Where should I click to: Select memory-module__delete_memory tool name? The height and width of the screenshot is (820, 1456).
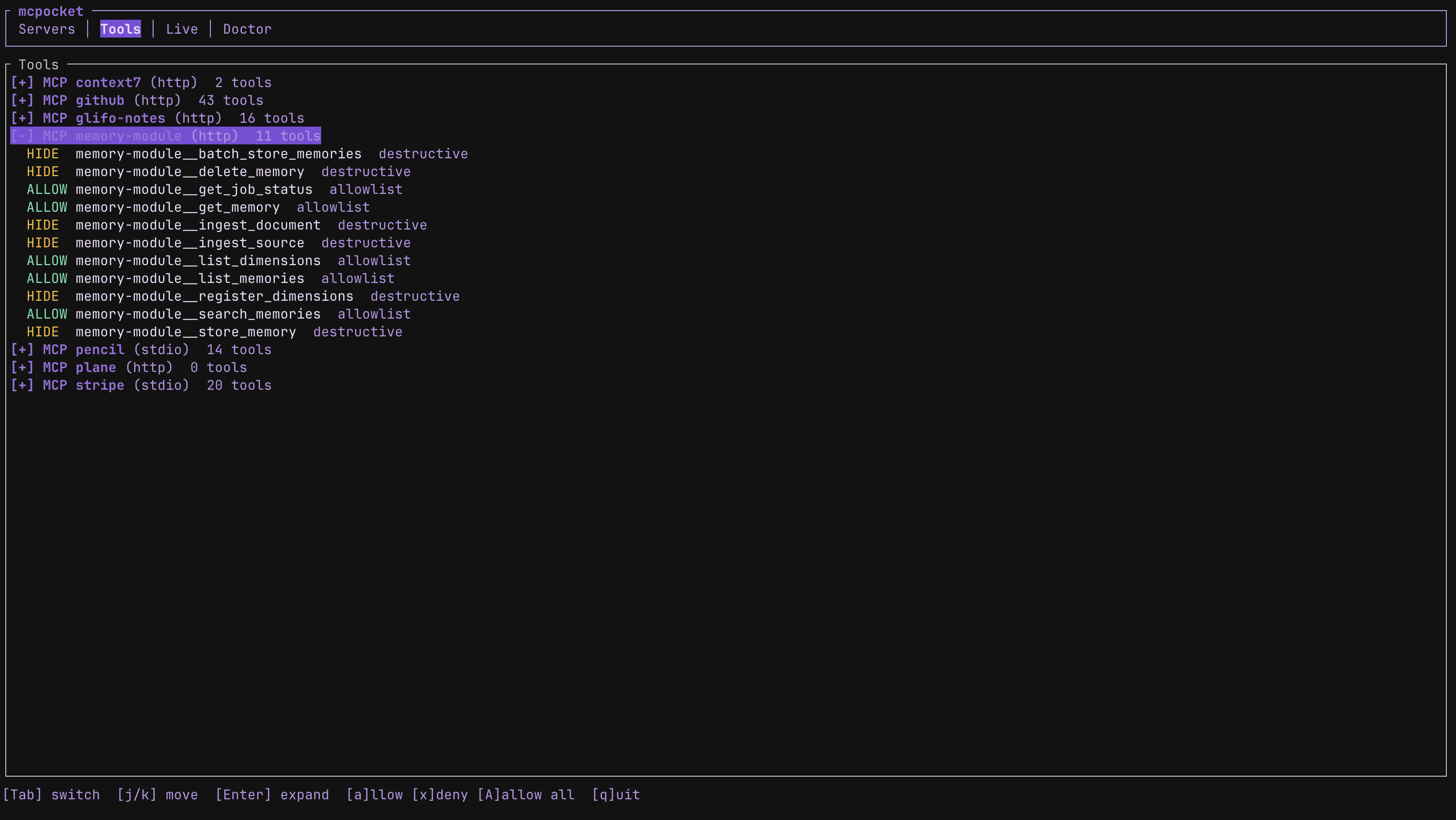[190, 172]
